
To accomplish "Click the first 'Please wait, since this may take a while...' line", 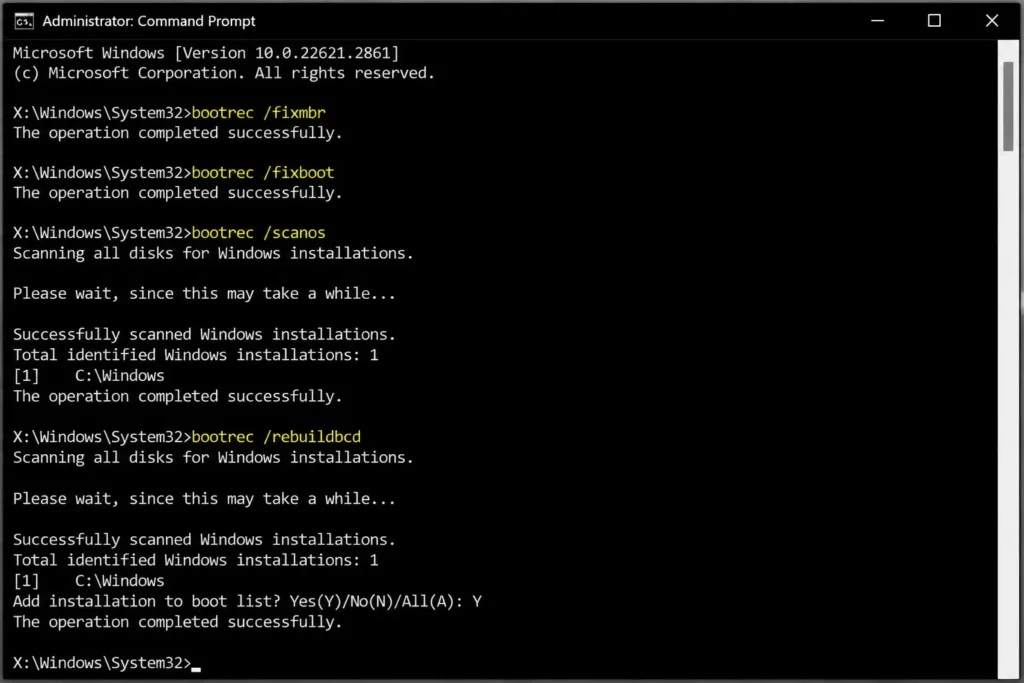I will click(204, 294).
